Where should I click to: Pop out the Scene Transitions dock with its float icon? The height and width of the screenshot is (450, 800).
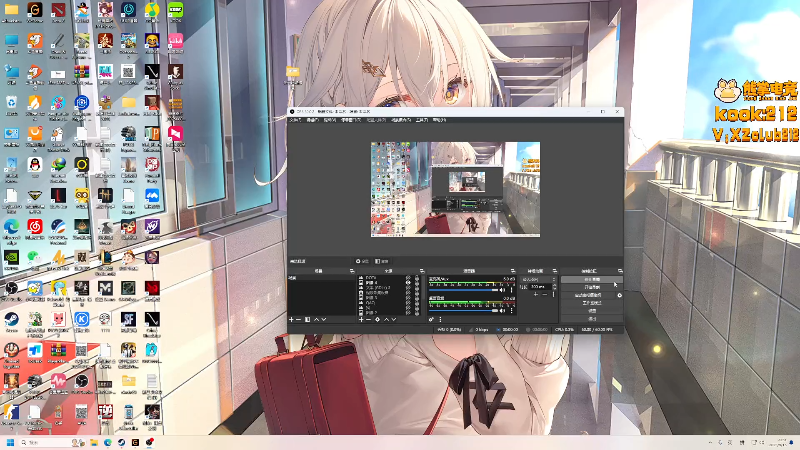click(x=555, y=271)
